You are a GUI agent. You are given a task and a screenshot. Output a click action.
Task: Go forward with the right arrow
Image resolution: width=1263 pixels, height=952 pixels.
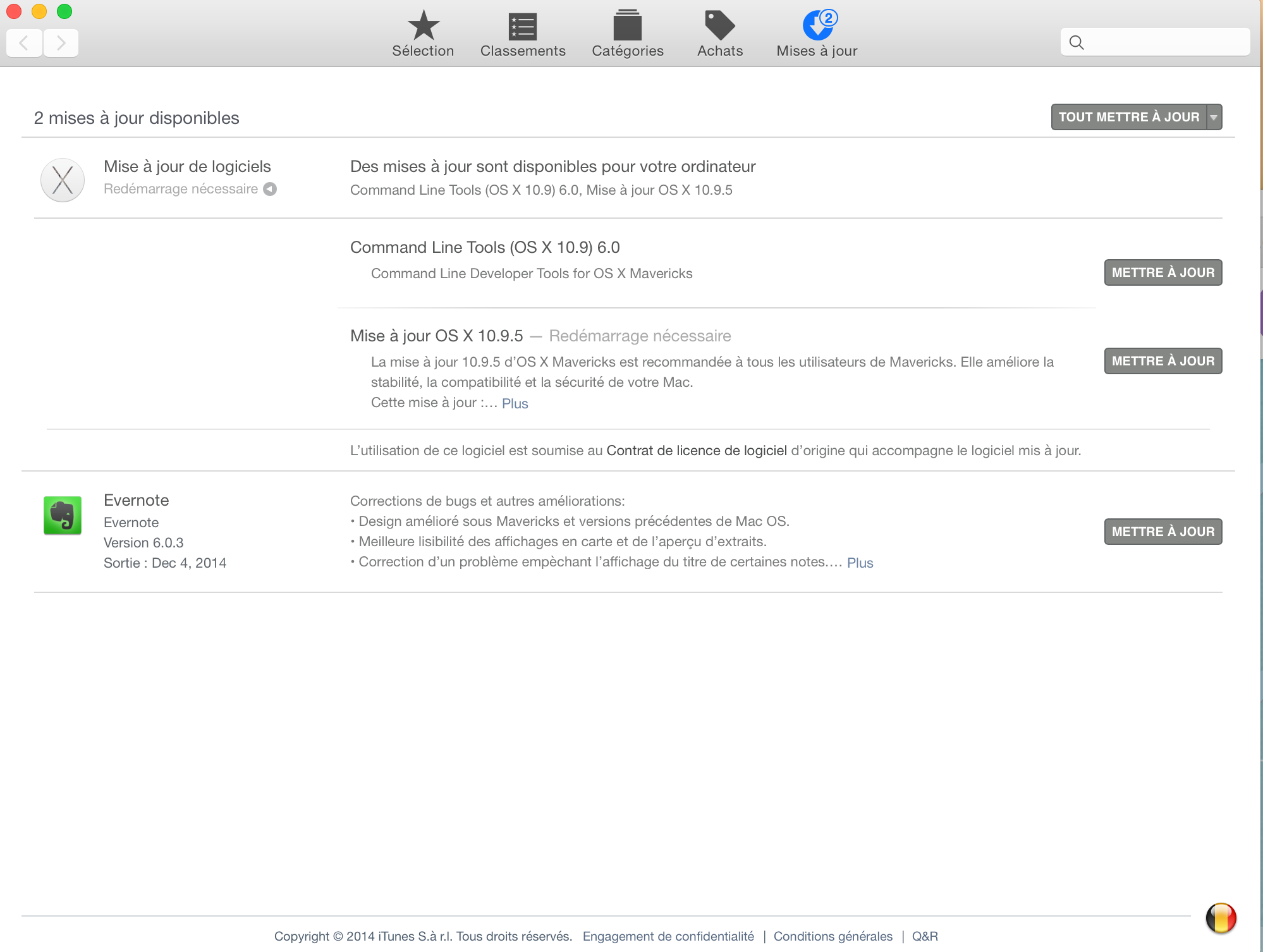pos(61,43)
